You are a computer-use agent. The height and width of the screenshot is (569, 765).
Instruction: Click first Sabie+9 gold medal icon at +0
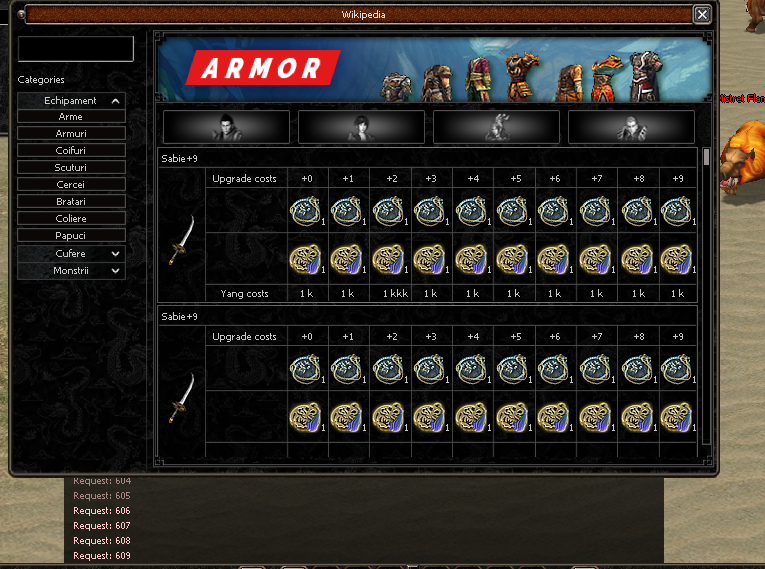coord(306,259)
